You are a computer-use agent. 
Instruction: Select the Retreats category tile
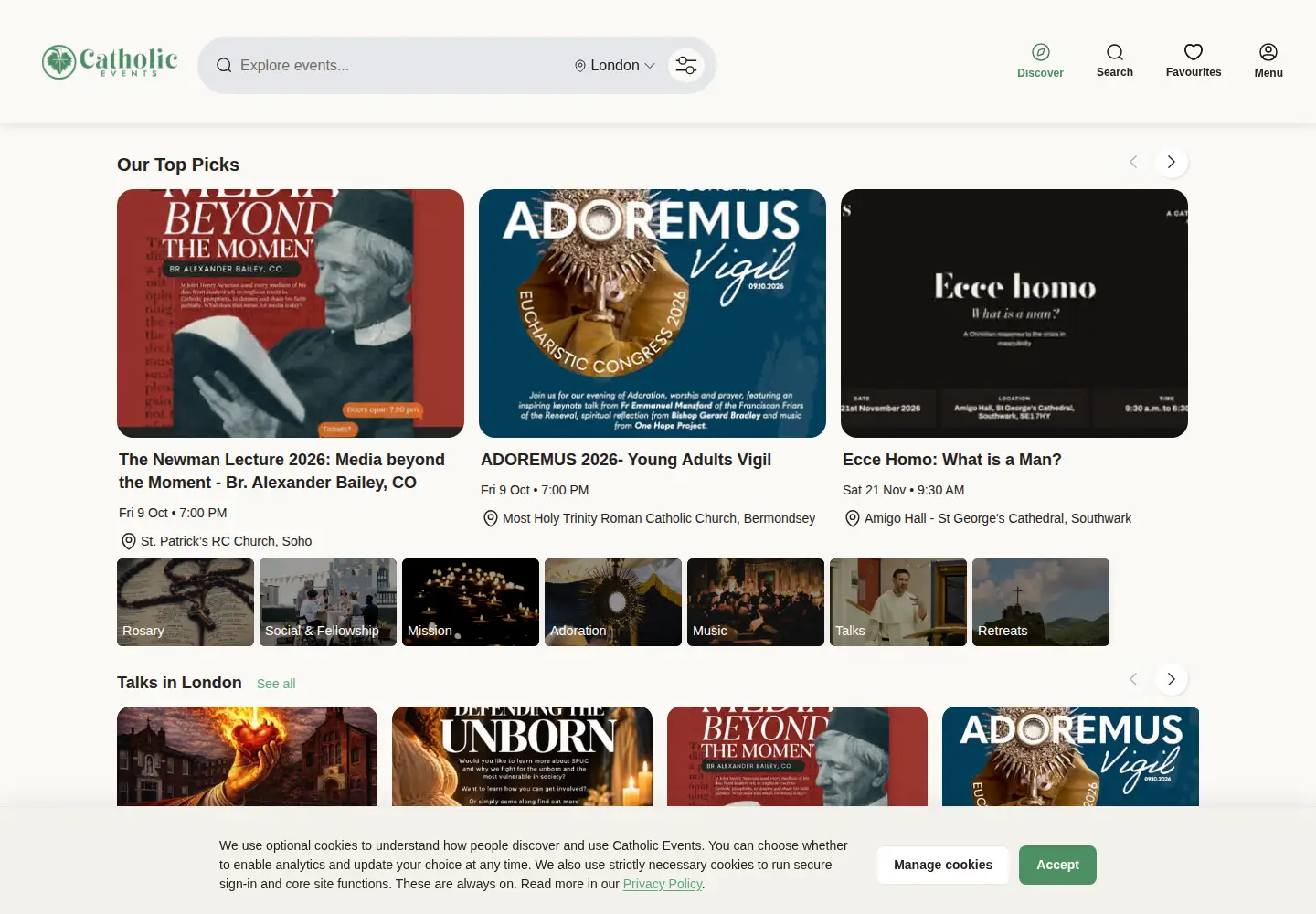(1041, 602)
